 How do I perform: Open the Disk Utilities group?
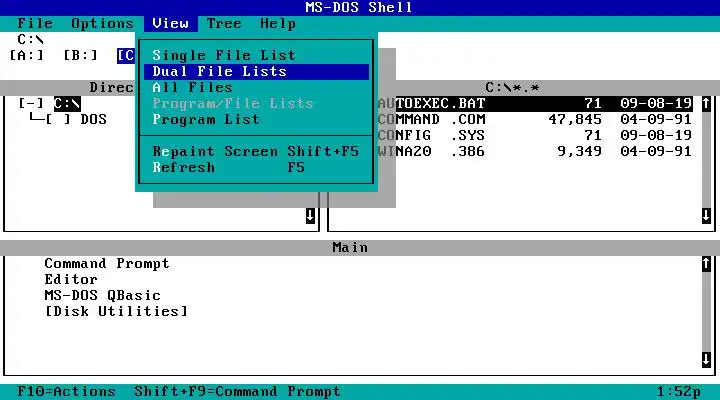[116, 312]
